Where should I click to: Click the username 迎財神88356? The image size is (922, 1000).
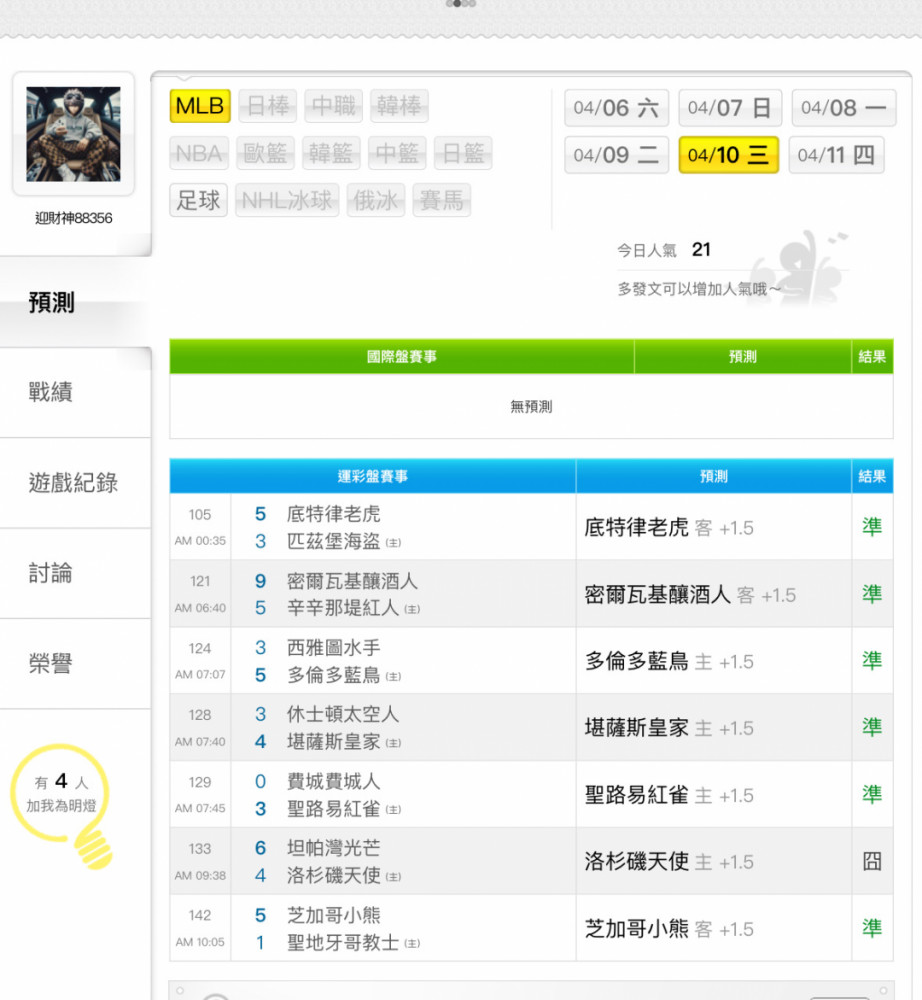pyautogui.click(x=73, y=218)
